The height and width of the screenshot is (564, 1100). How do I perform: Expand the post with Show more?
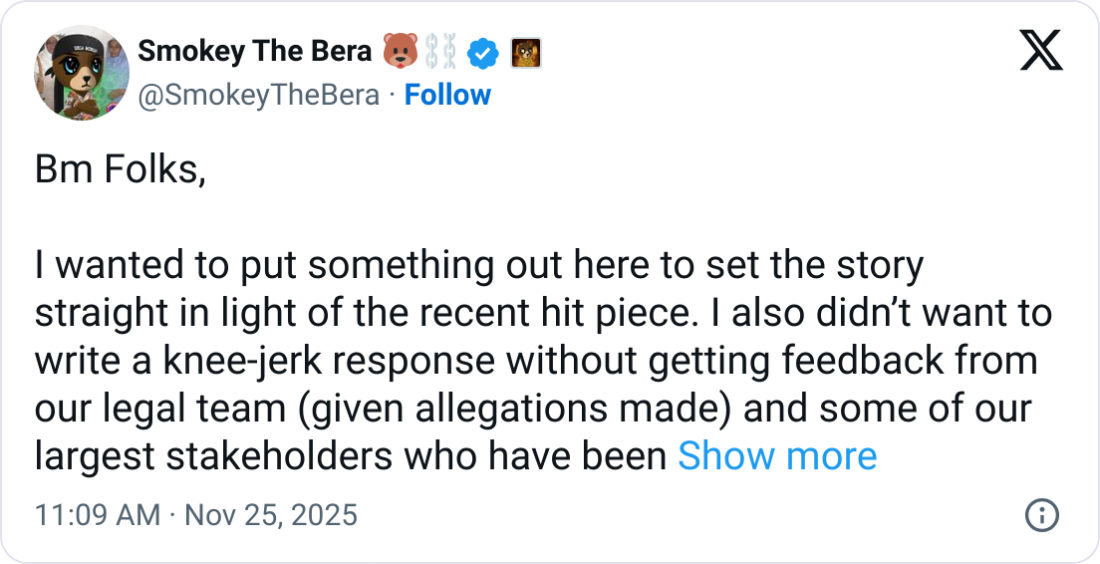pyautogui.click(x=777, y=456)
